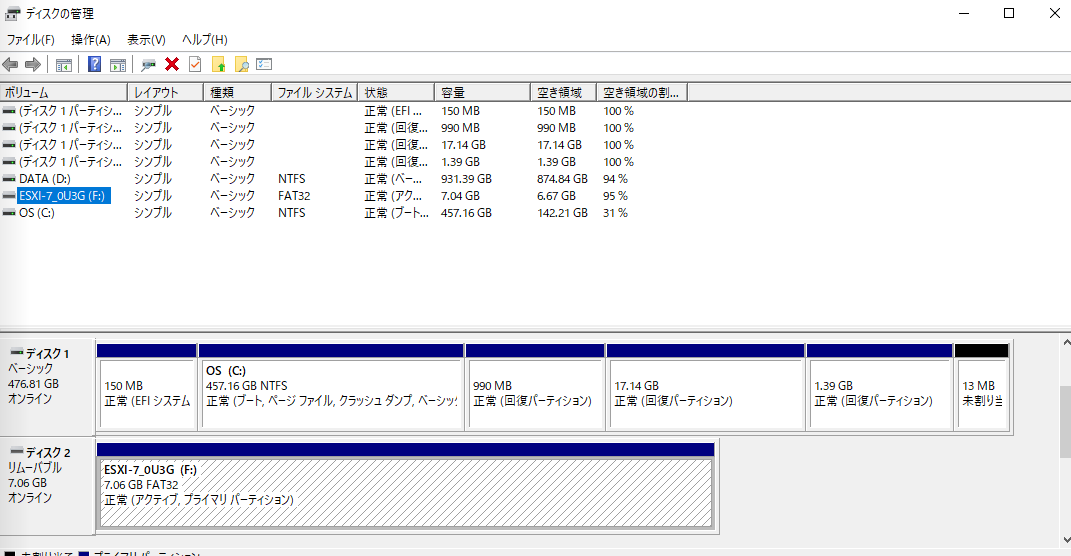
Task: Select the OS (C:) volume in list
Action: pos(37,213)
